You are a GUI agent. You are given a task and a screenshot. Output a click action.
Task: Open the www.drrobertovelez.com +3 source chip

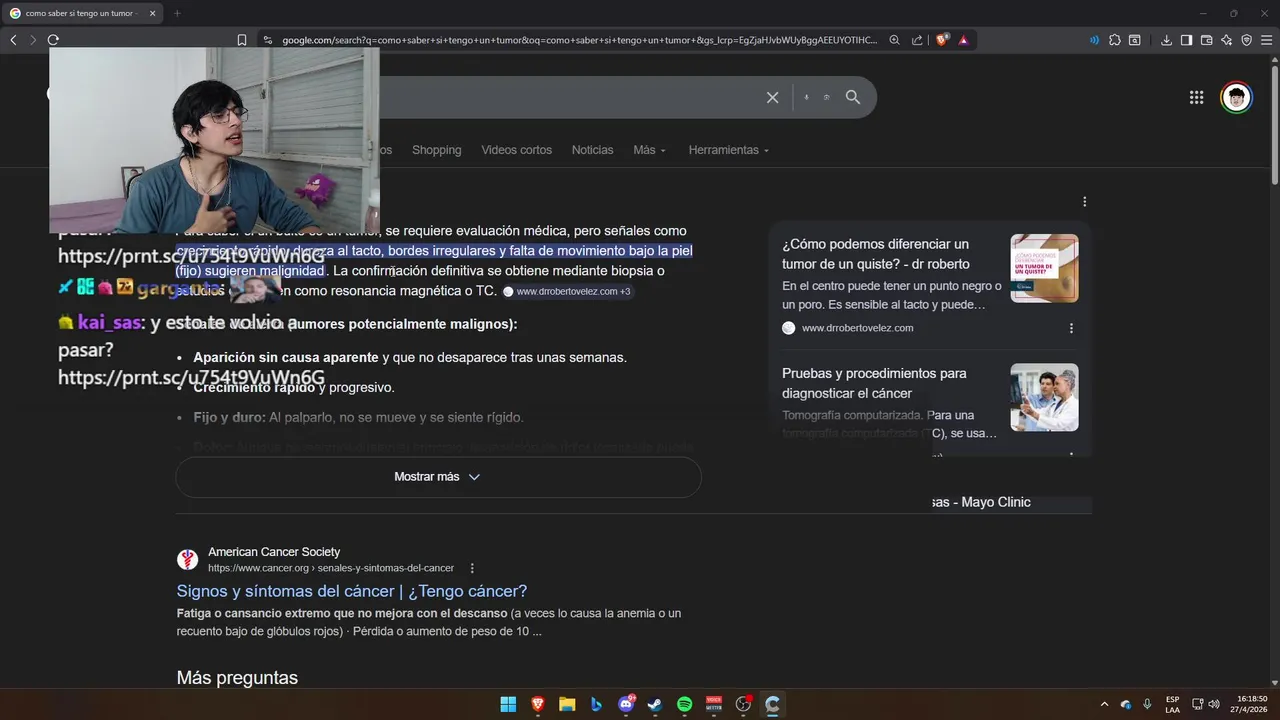(567, 291)
